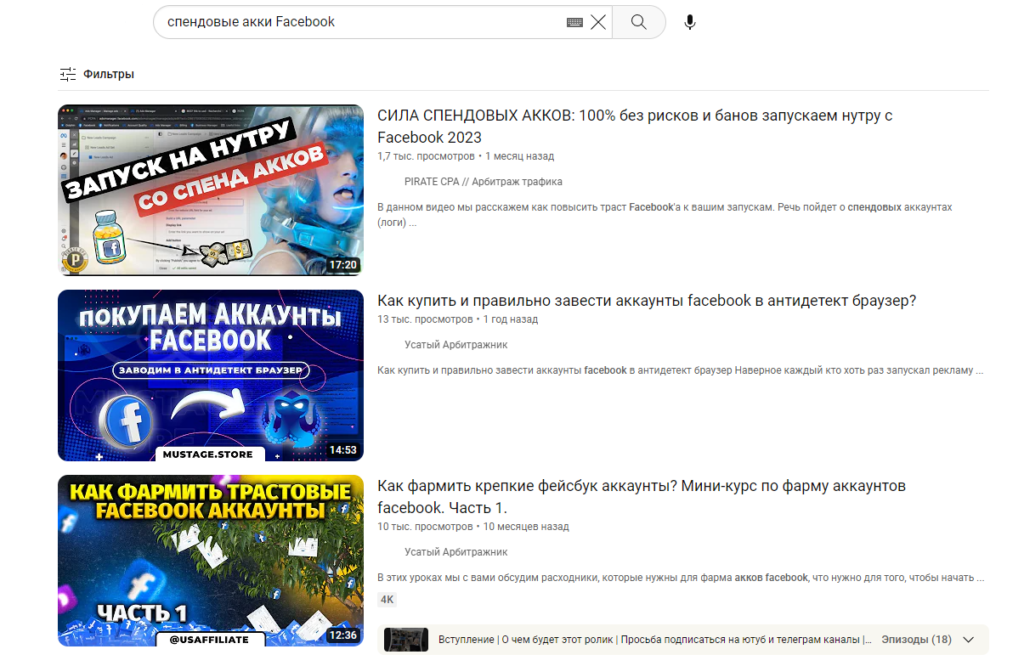
Task: Click snippet Как купить и правильно завести аккаунты facebook в антидетект
Action: point(680,370)
